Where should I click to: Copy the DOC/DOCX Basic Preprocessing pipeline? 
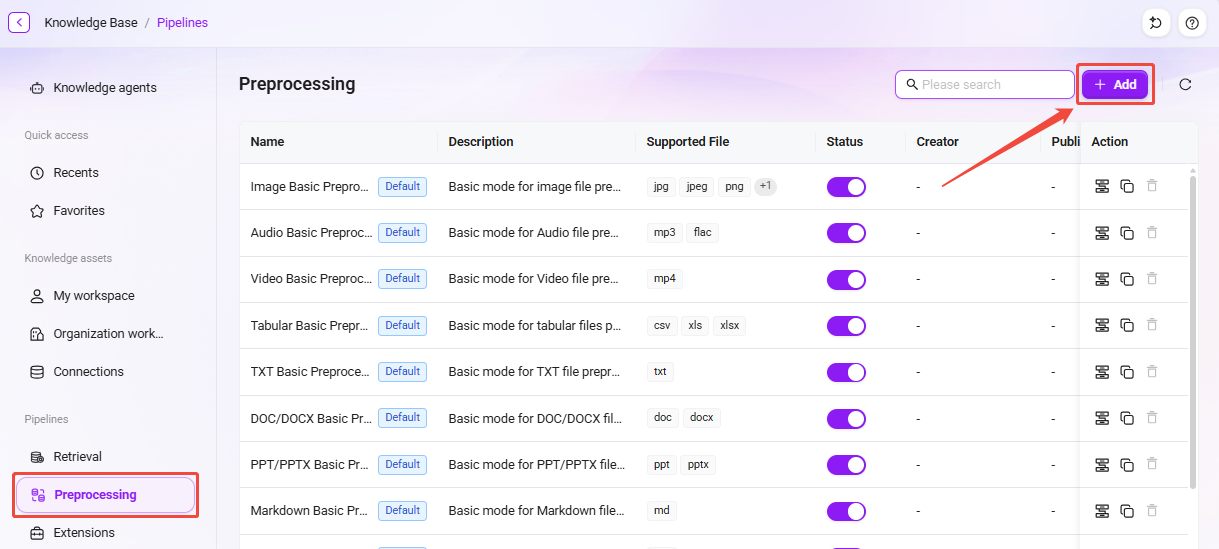click(x=1127, y=418)
